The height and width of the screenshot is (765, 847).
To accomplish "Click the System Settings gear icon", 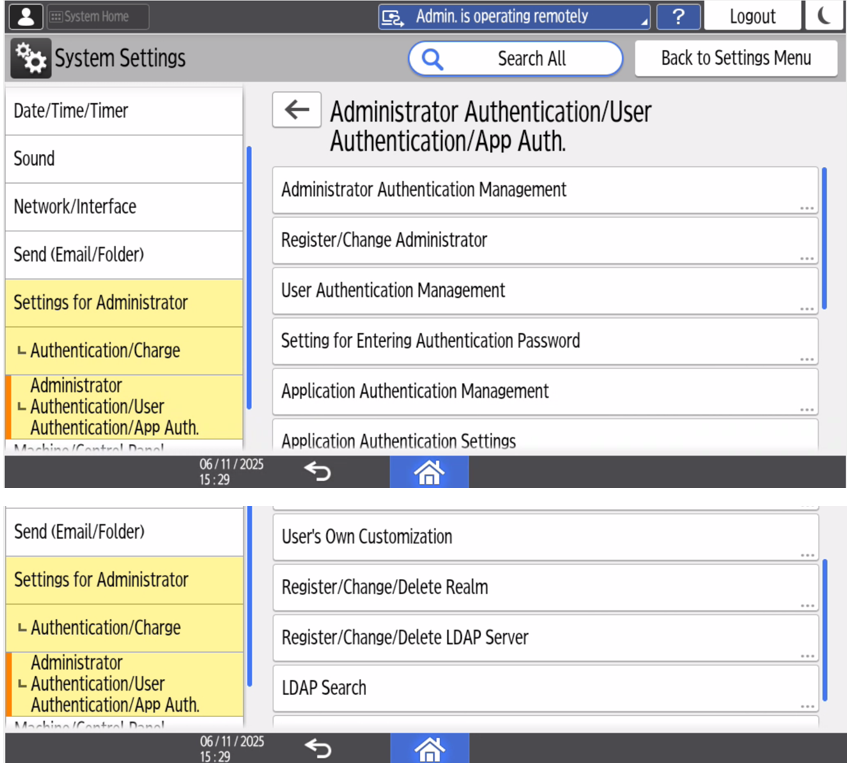I will coord(30,59).
